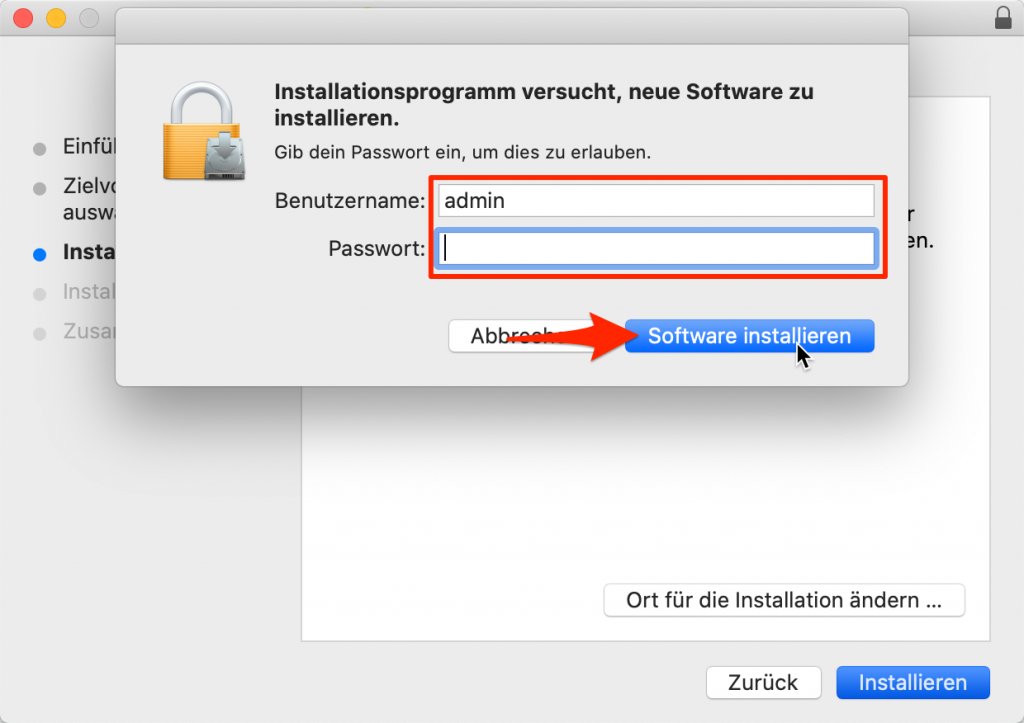The image size is (1024, 723).
Task: Click the grey disabled zoom button
Action: [89, 18]
